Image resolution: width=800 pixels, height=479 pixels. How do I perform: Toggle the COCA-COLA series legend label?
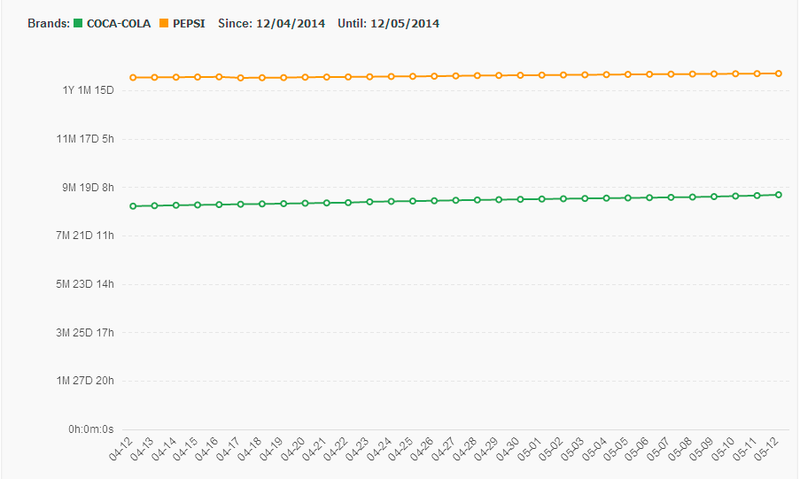tap(119, 23)
